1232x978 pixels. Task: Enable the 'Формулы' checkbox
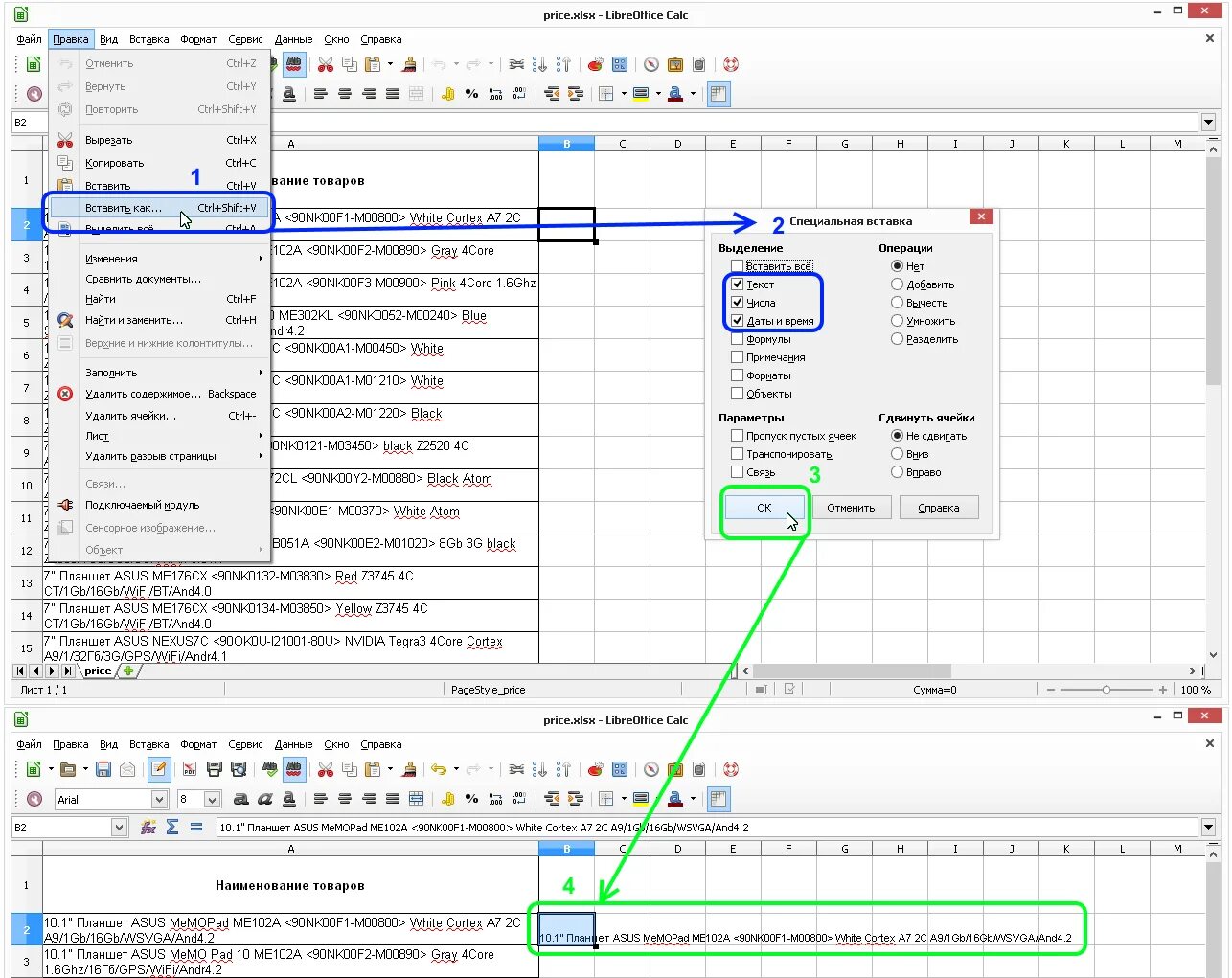(737, 339)
